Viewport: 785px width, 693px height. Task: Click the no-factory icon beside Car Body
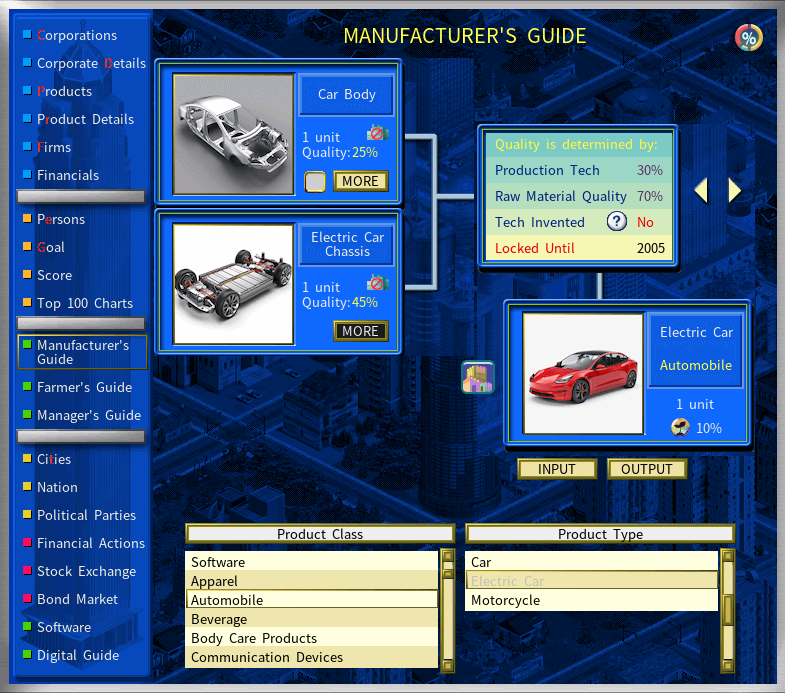pos(377,133)
